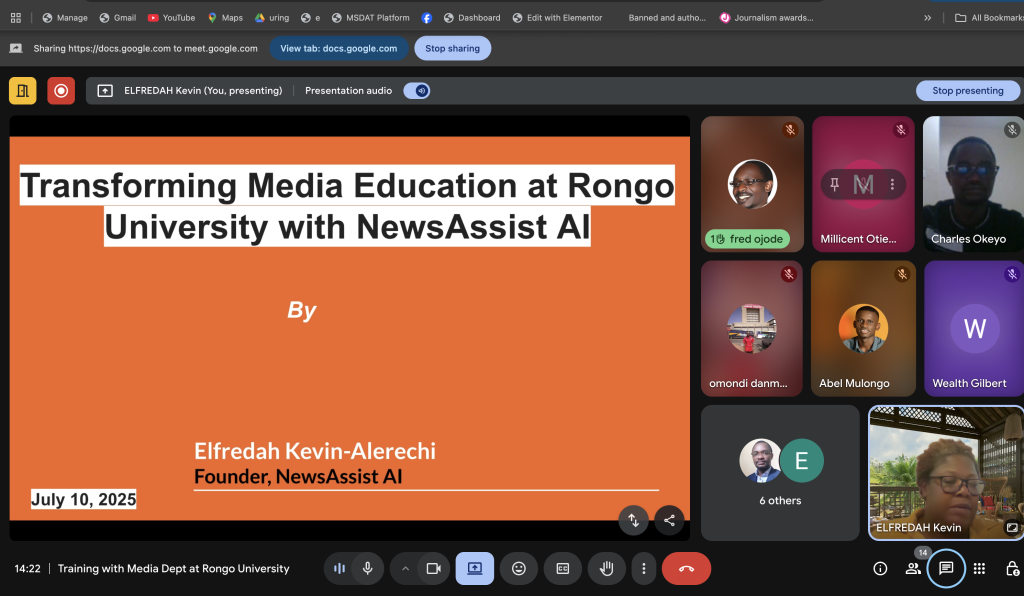Open the Chrome tab groups grid icon
Screen dimensions: 1024x596
point(16,18)
